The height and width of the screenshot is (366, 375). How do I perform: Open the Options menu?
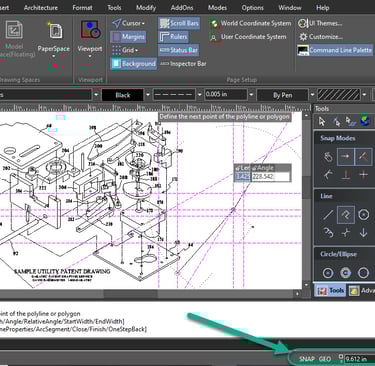coord(253,7)
